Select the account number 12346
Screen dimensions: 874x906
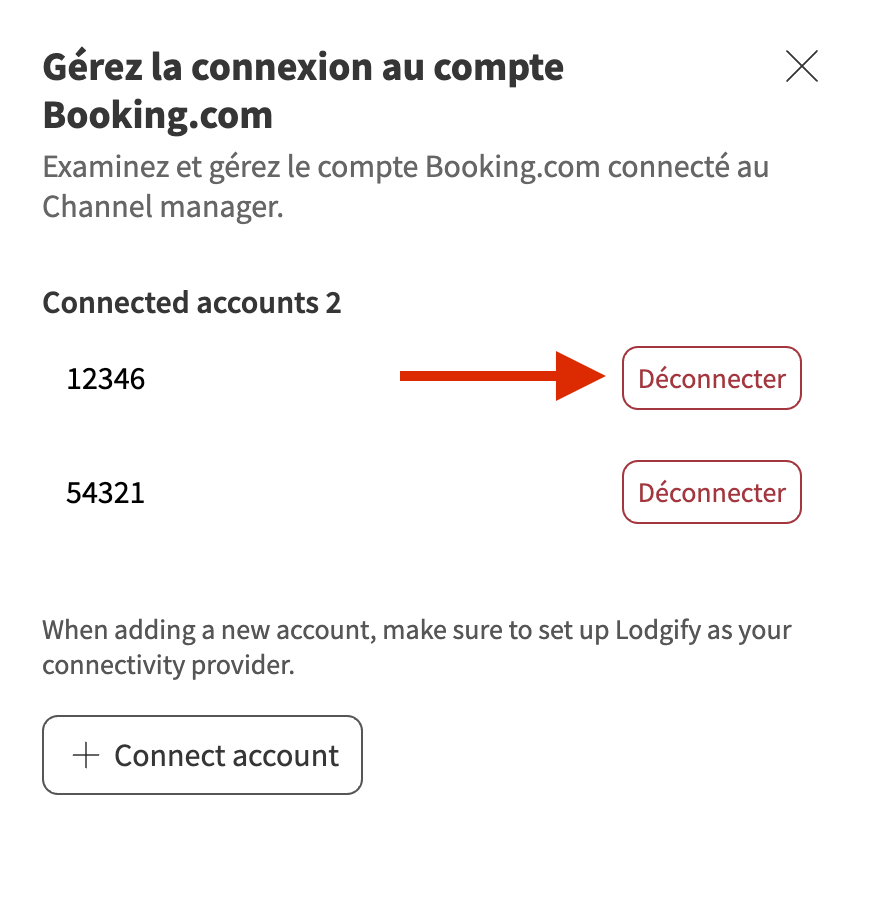pos(106,380)
